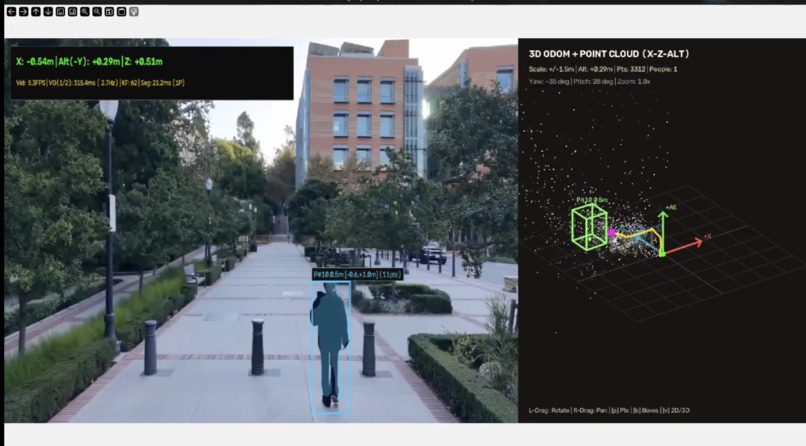Copy image to clipboard icon
This screenshot has width=806, height=446.
pos(121,11)
